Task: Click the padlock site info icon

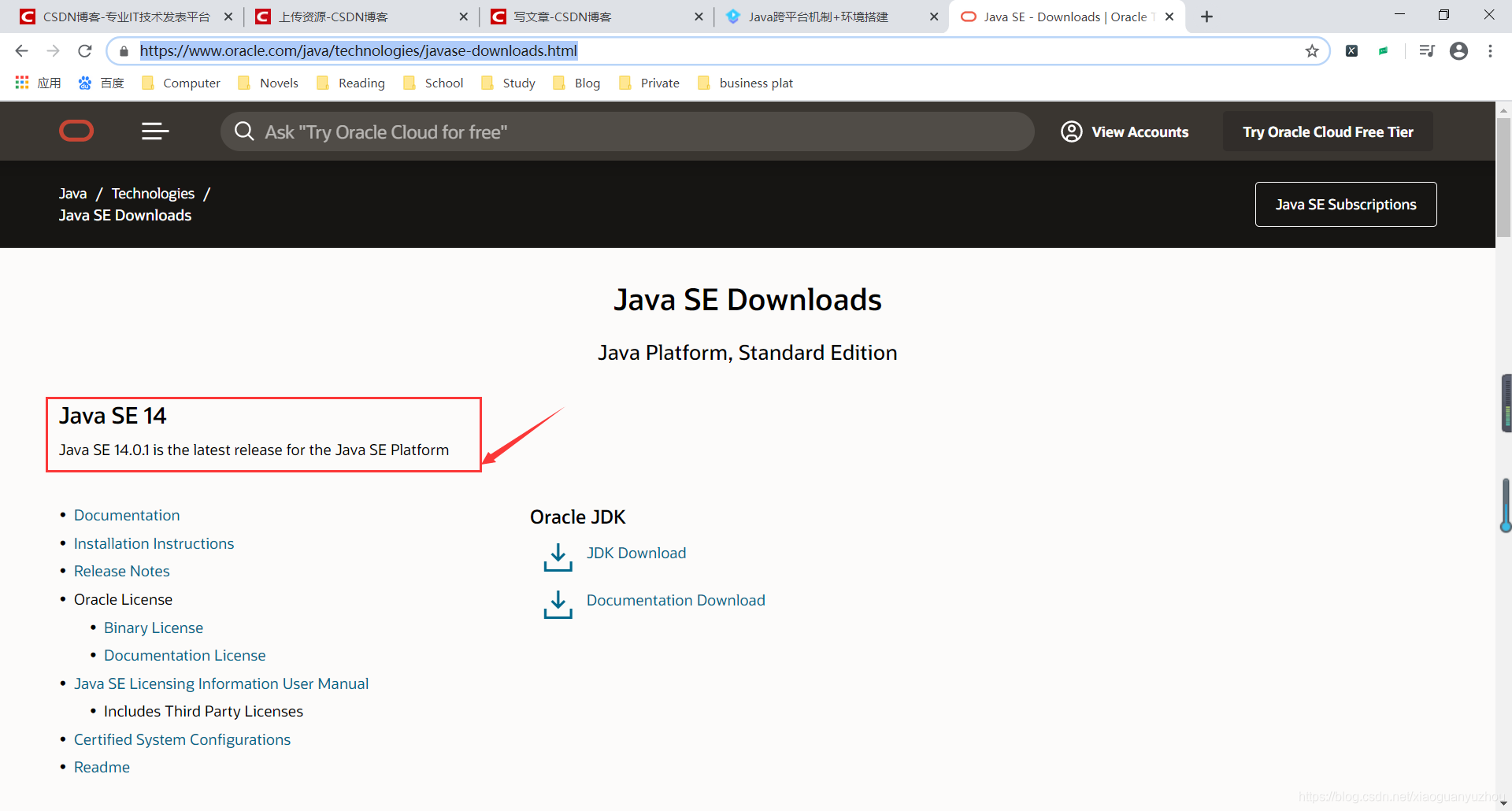Action: [124, 51]
